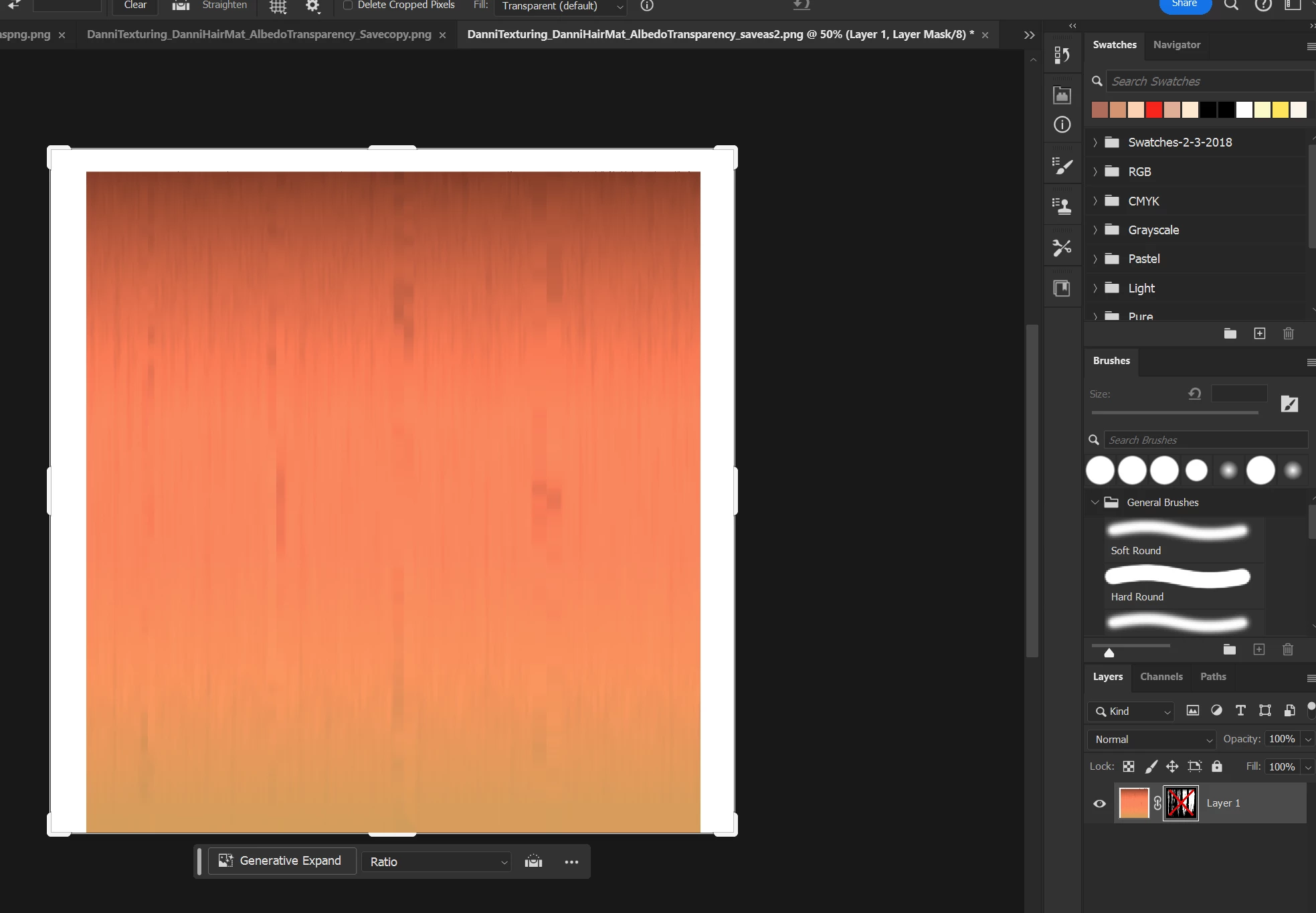1316x913 pixels.
Task: Lock transparent pixels in the Layers panel
Action: (1129, 766)
